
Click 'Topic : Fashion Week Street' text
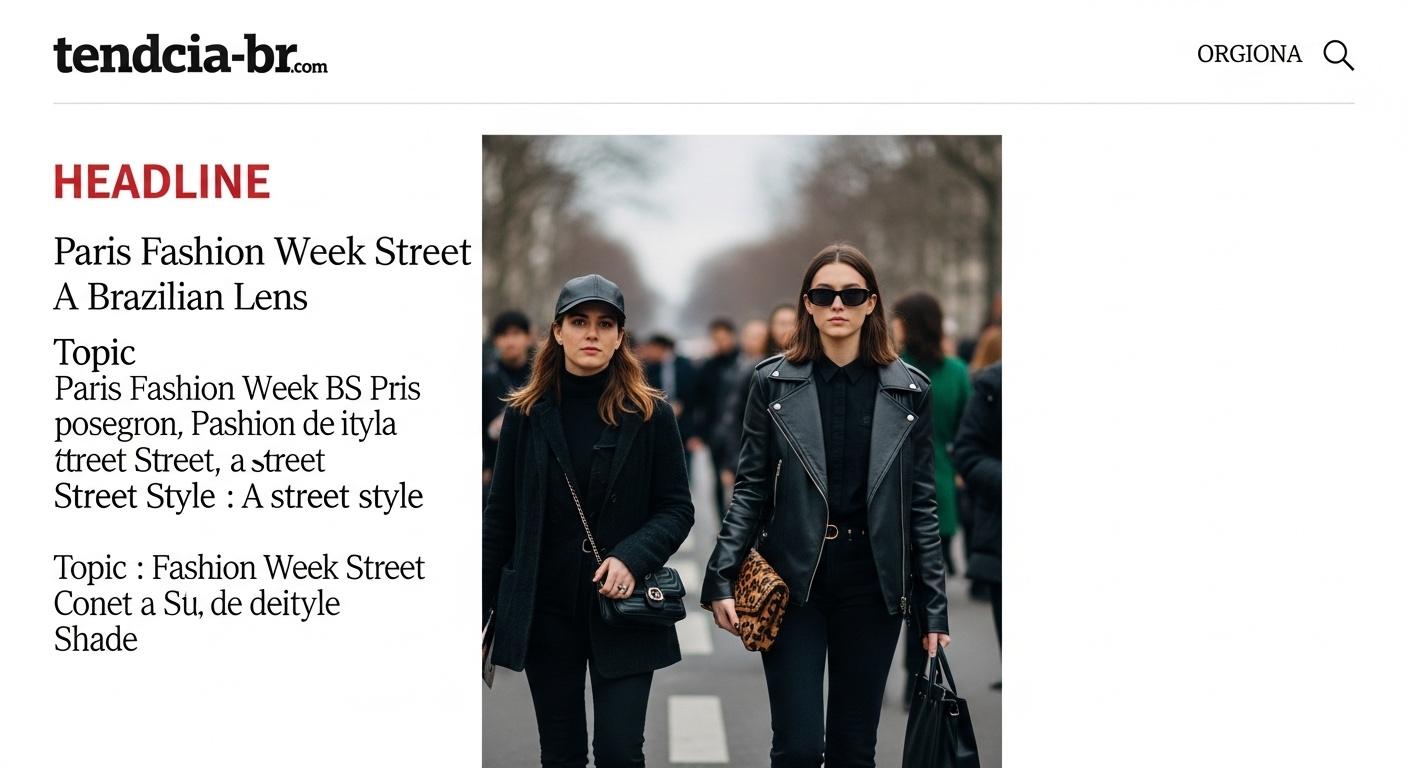point(239,568)
